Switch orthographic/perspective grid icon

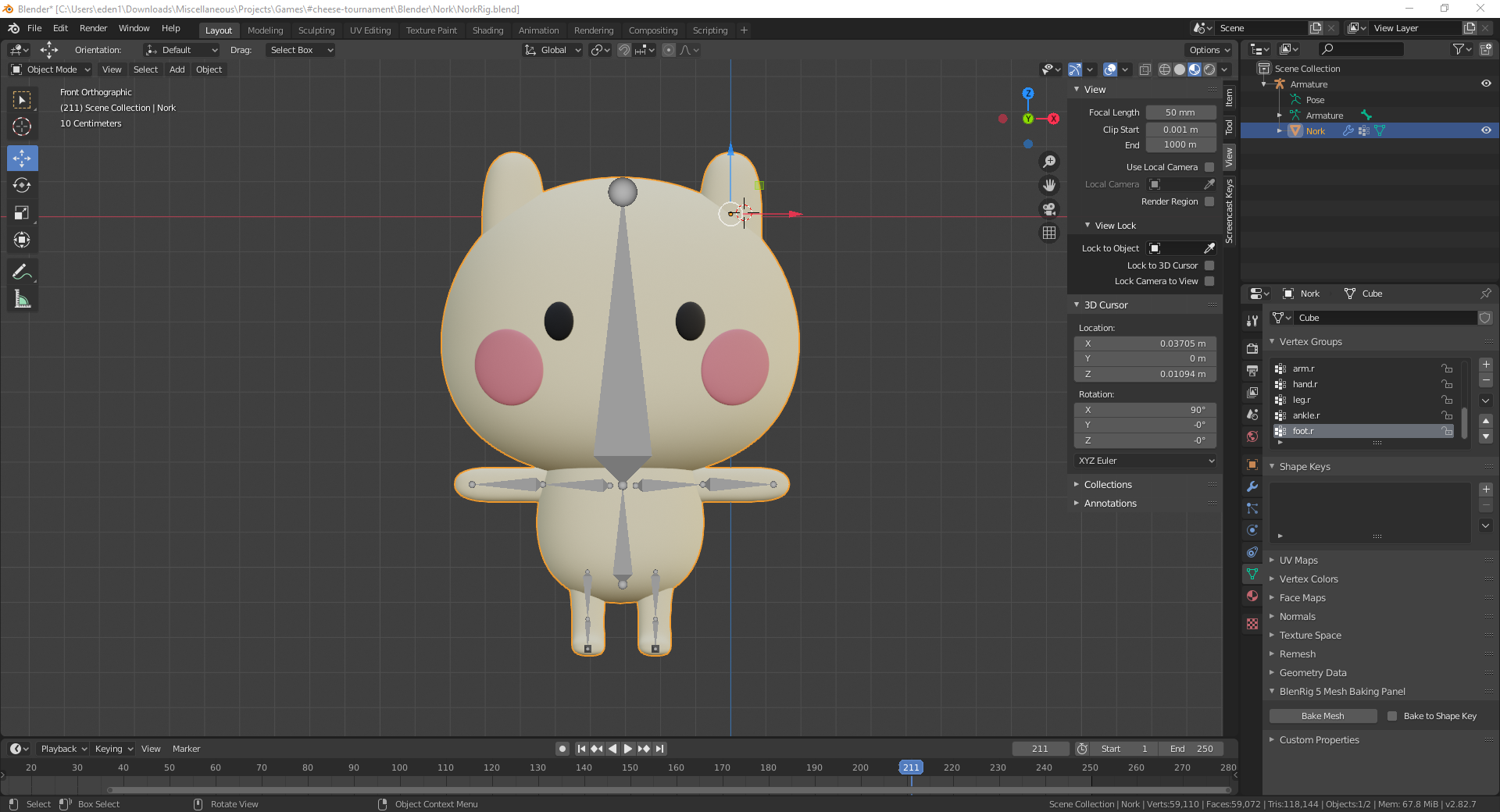pyautogui.click(x=1049, y=233)
